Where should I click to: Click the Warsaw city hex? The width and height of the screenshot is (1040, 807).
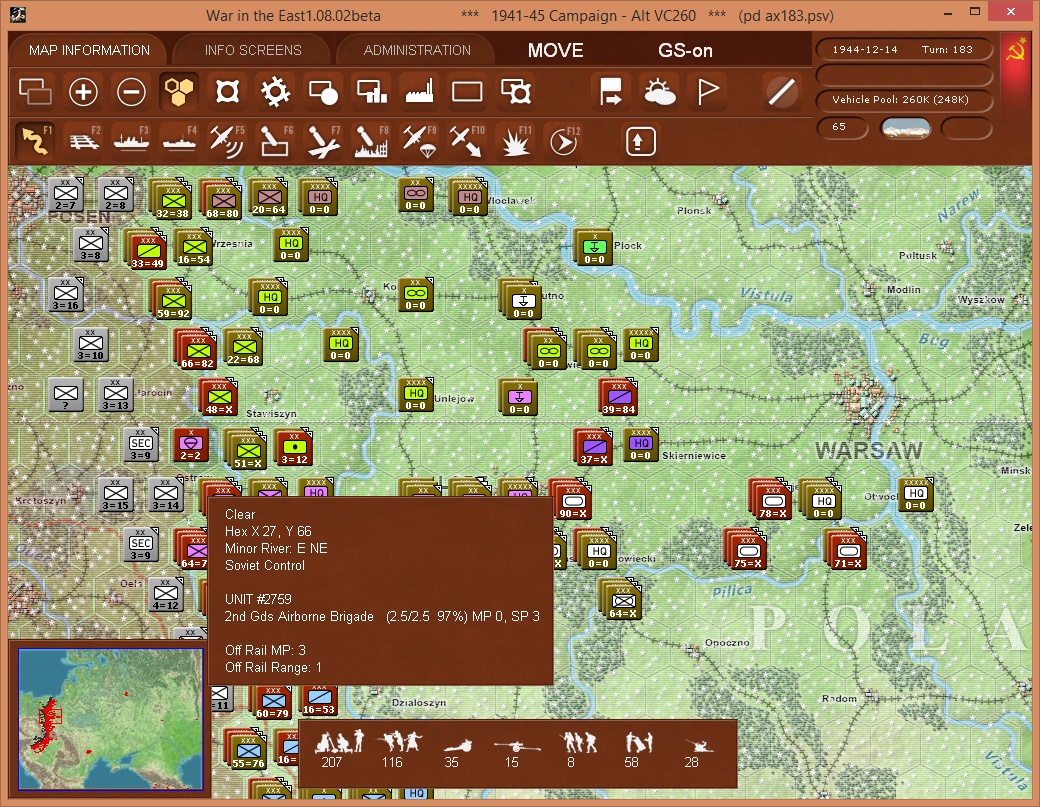(x=864, y=399)
